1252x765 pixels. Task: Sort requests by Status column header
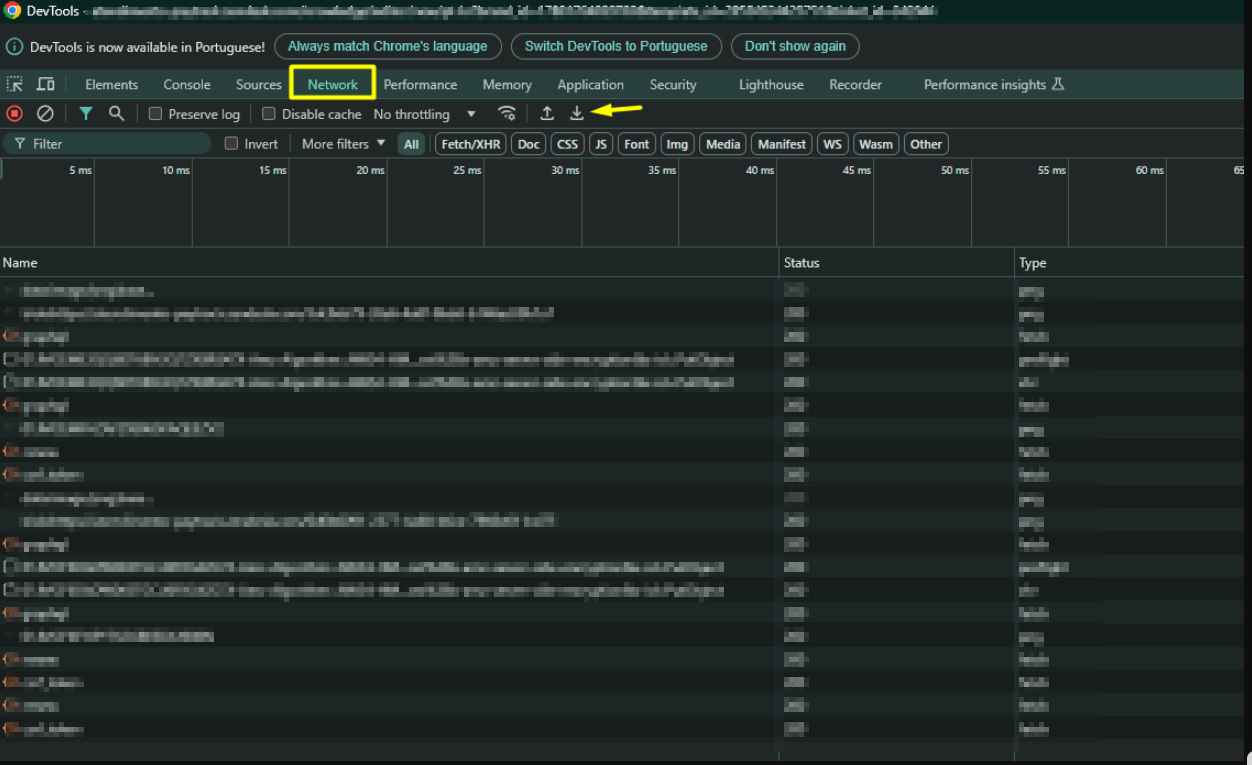coord(896,263)
